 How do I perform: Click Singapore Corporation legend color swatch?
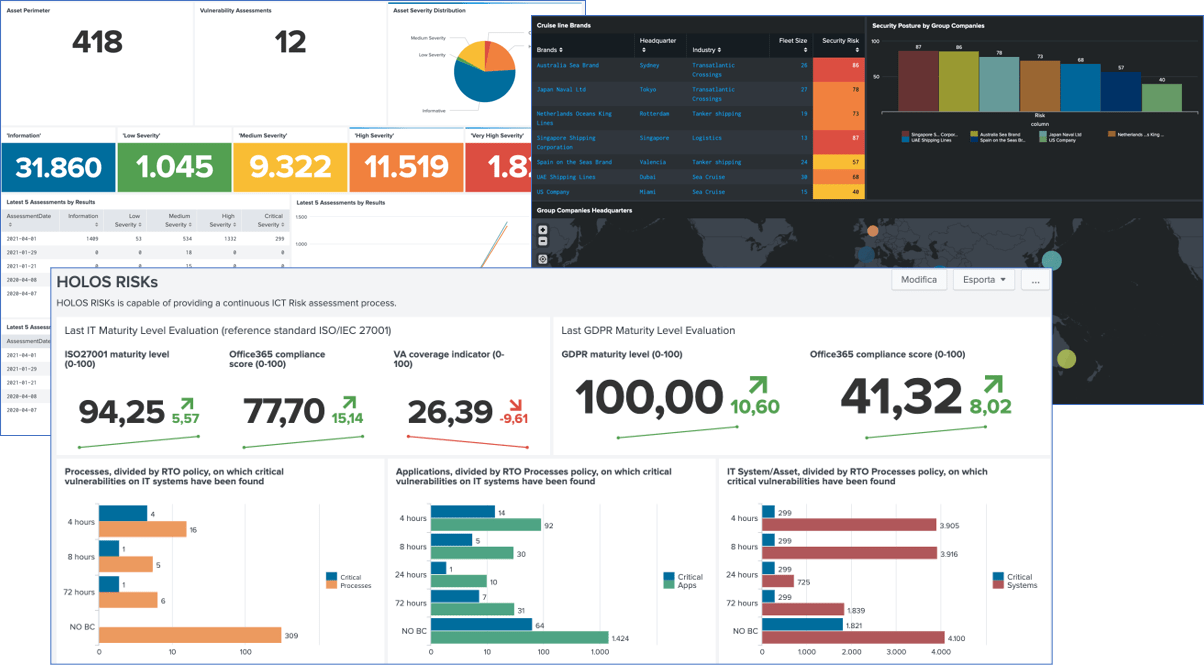pyautogui.click(x=905, y=133)
